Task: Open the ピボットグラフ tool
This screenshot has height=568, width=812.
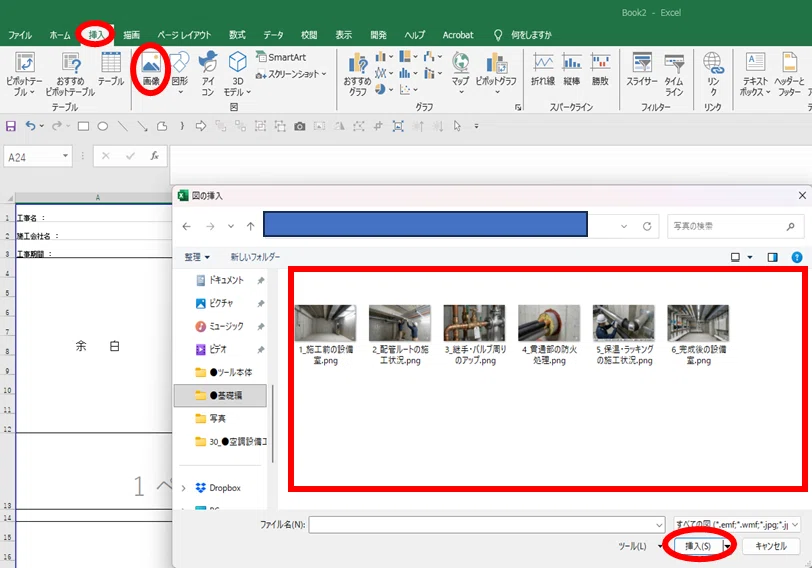Action: click(496, 73)
